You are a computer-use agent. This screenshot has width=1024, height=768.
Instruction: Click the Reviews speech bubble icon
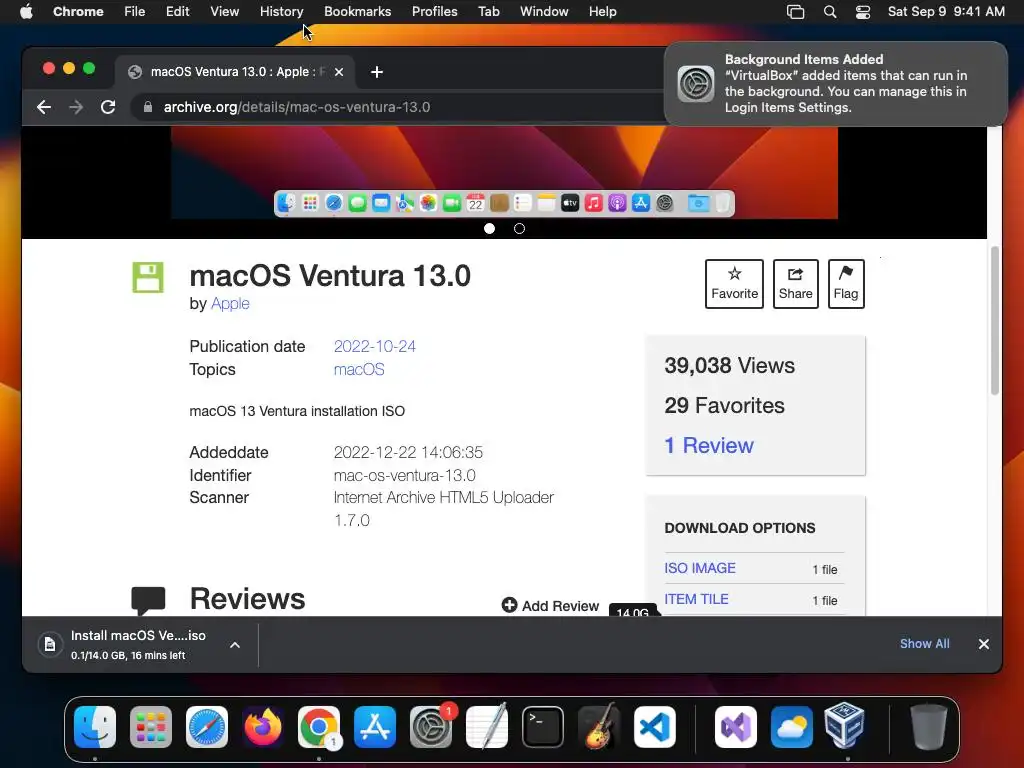(148, 600)
